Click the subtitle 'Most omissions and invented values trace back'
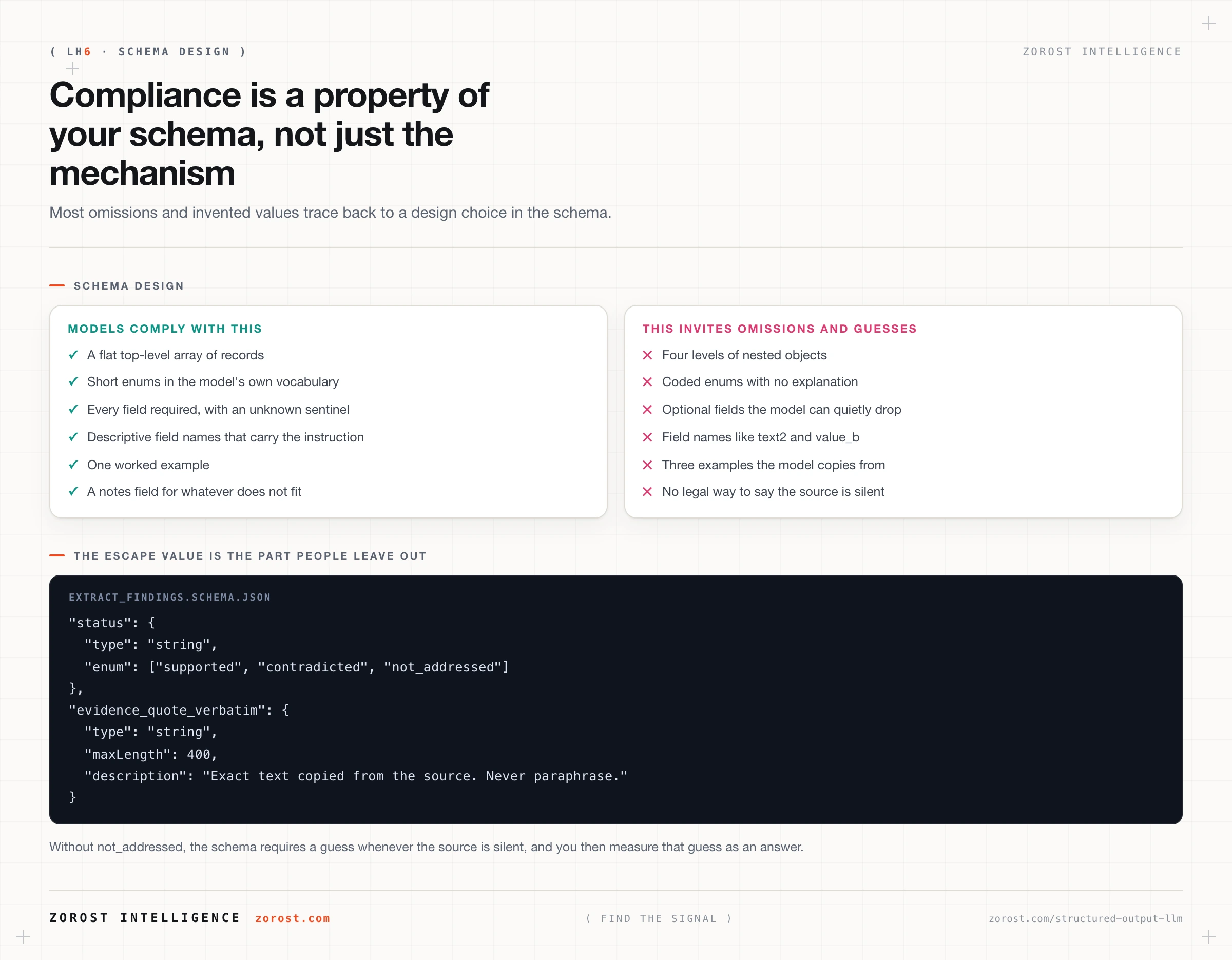 (330, 213)
